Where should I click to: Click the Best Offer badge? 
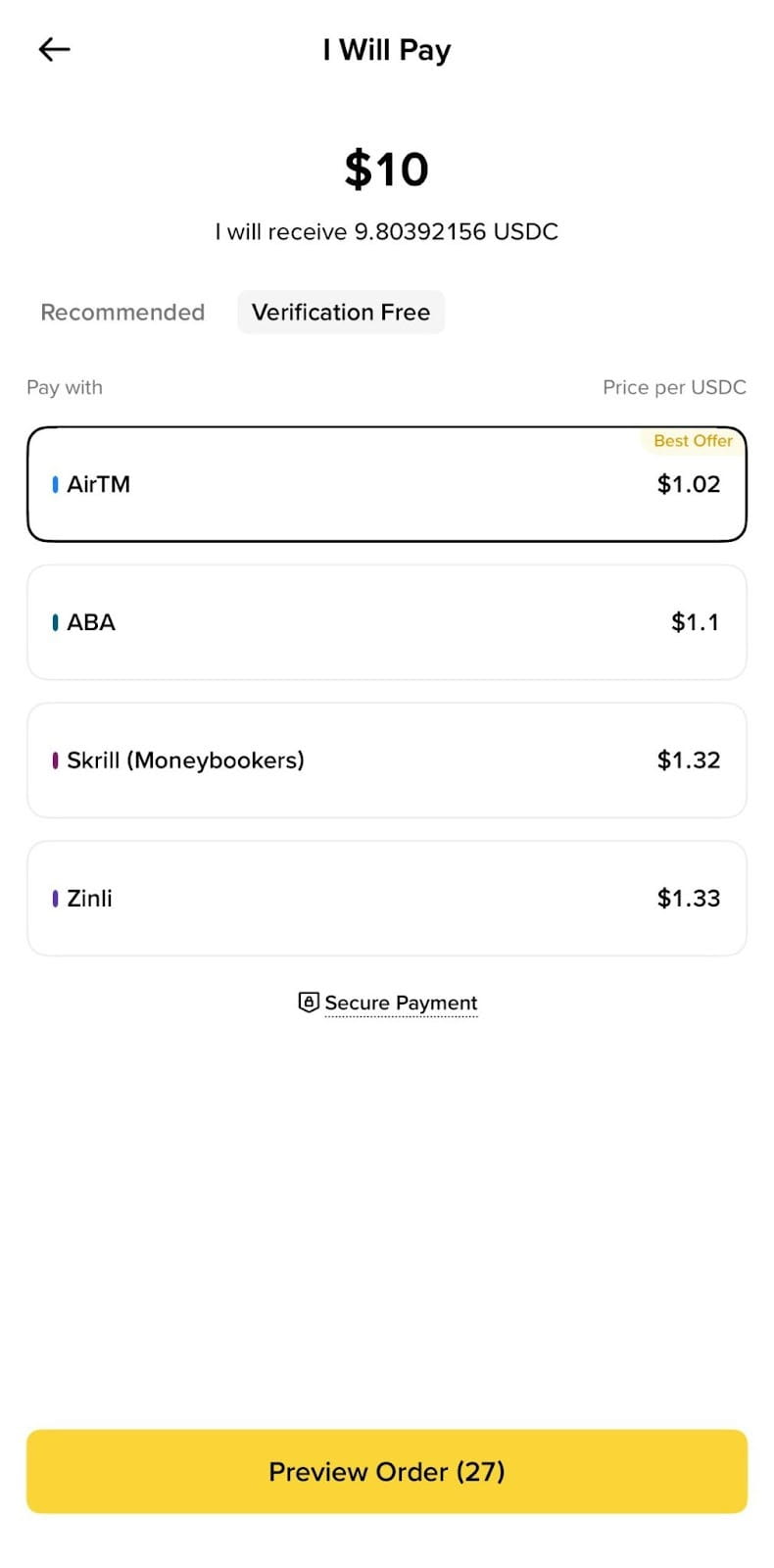(x=693, y=441)
